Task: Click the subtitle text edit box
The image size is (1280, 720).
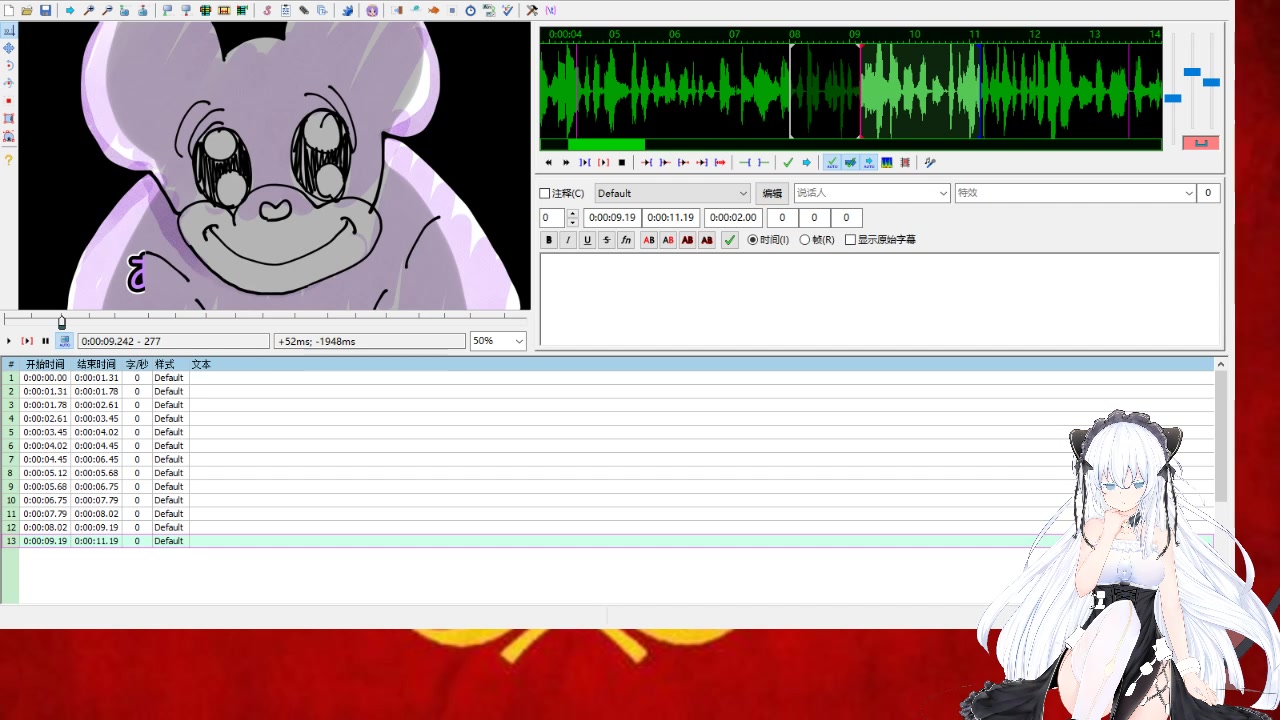Action: pyautogui.click(x=880, y=299)
